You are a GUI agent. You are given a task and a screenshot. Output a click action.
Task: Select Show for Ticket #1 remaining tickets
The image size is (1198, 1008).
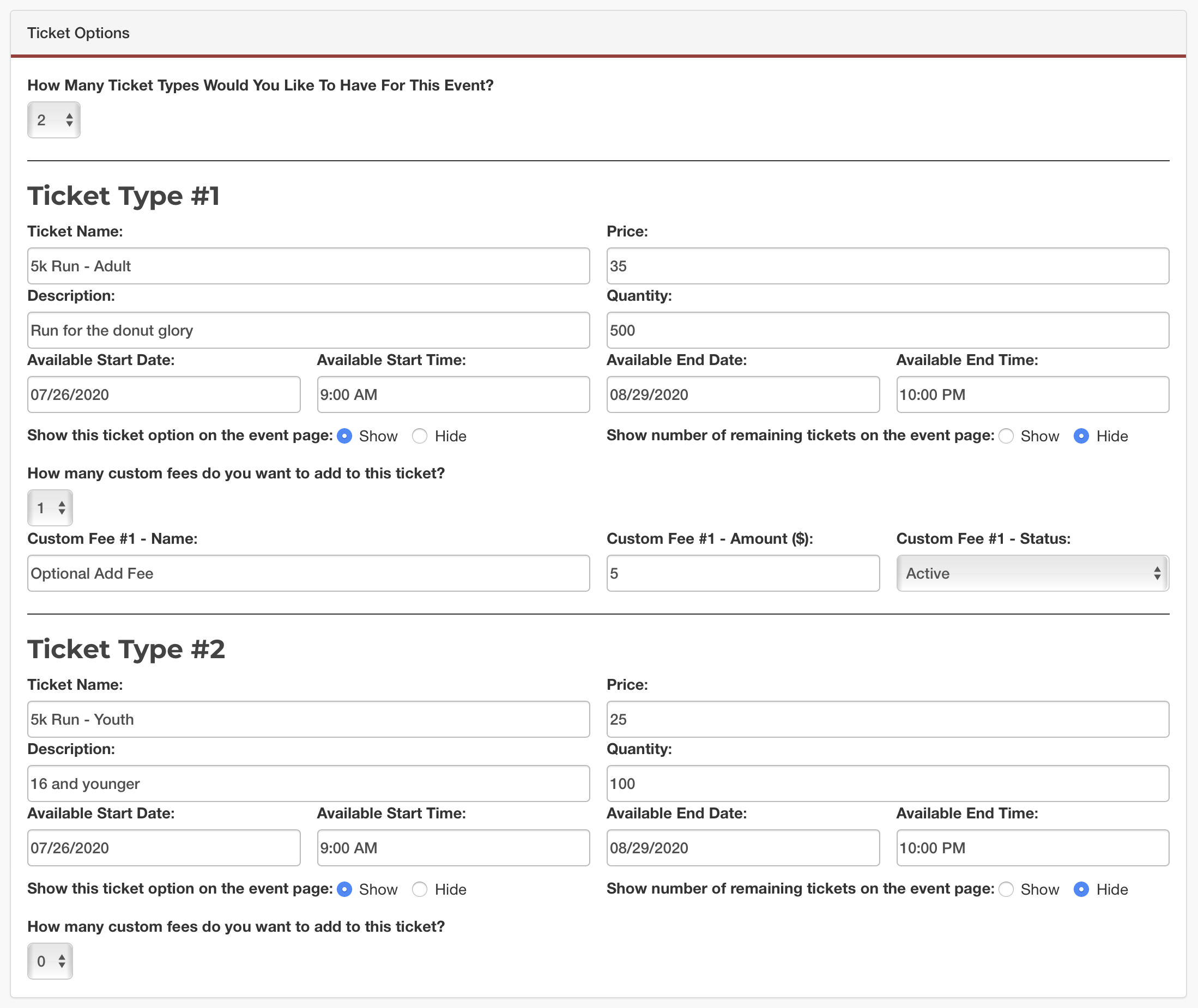point(1007,436)
